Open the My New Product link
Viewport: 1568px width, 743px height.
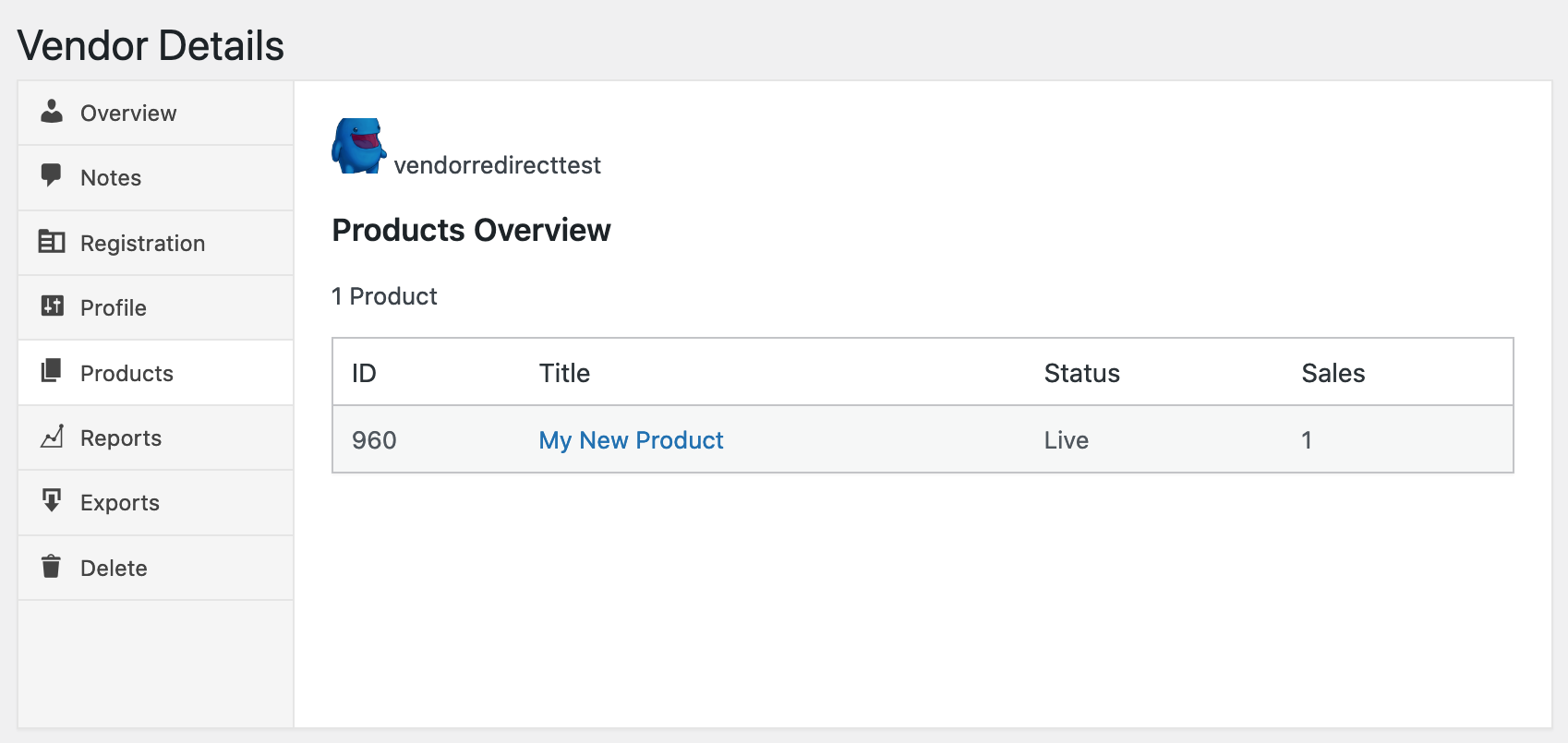tap(631, 440)
